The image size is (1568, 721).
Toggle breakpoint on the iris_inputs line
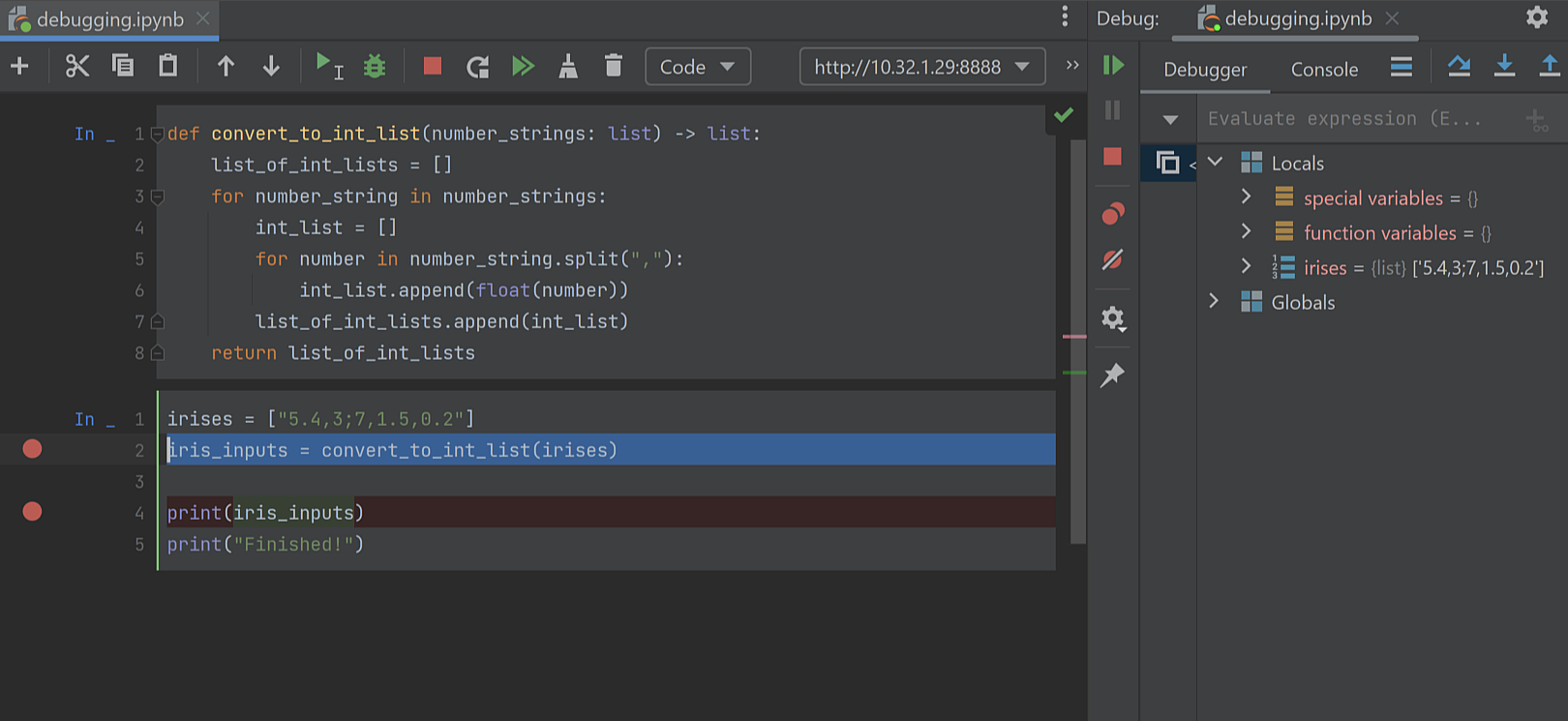click(32, 449)
